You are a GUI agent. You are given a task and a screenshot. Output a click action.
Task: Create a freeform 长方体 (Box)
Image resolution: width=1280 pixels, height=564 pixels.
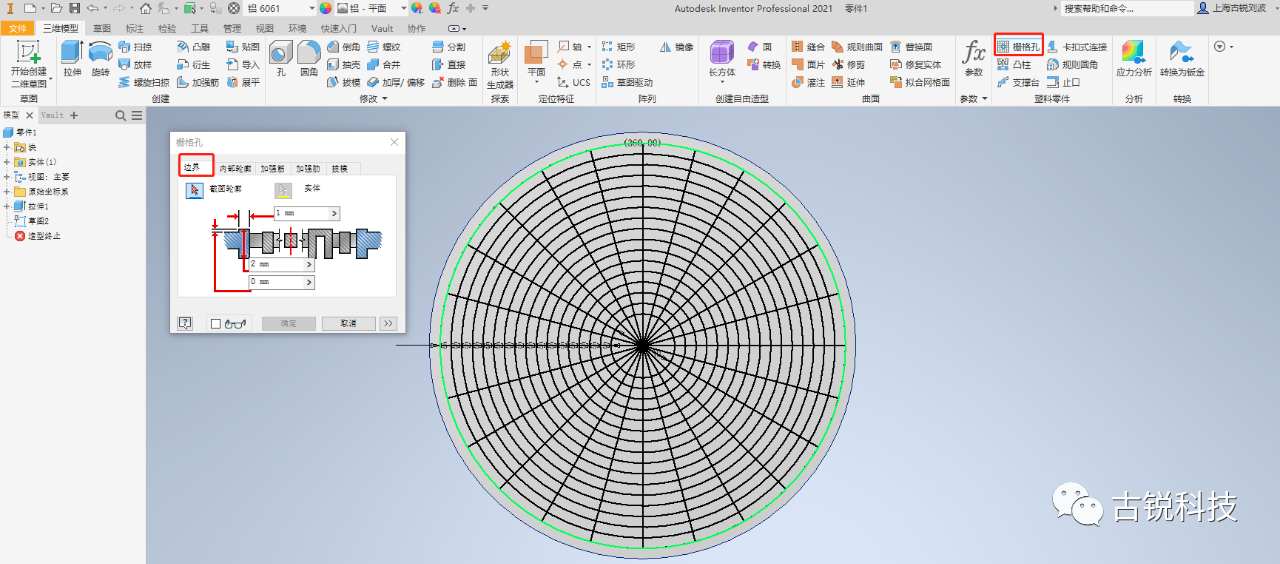pos(721,59)
